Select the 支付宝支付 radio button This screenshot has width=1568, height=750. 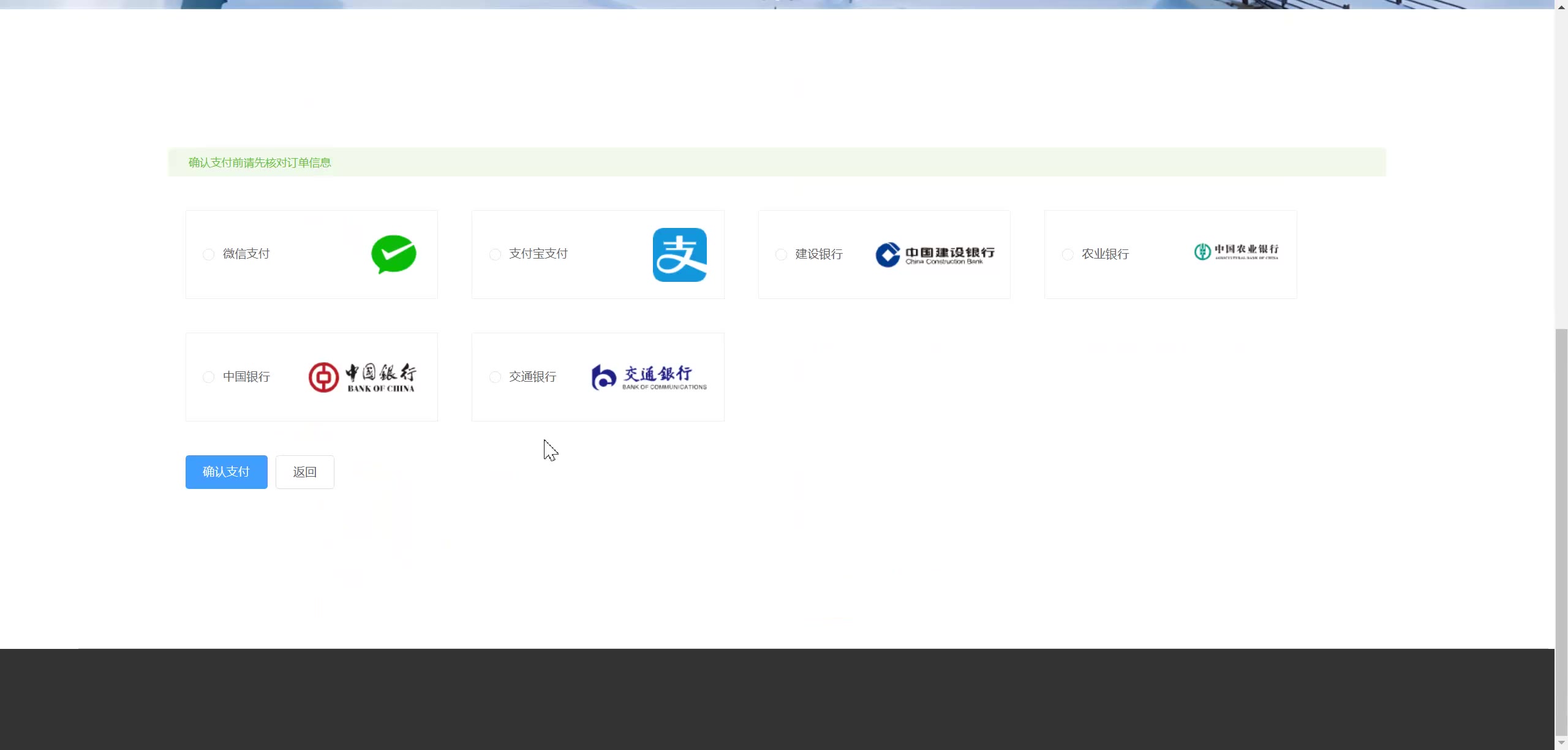pos(495,254)
